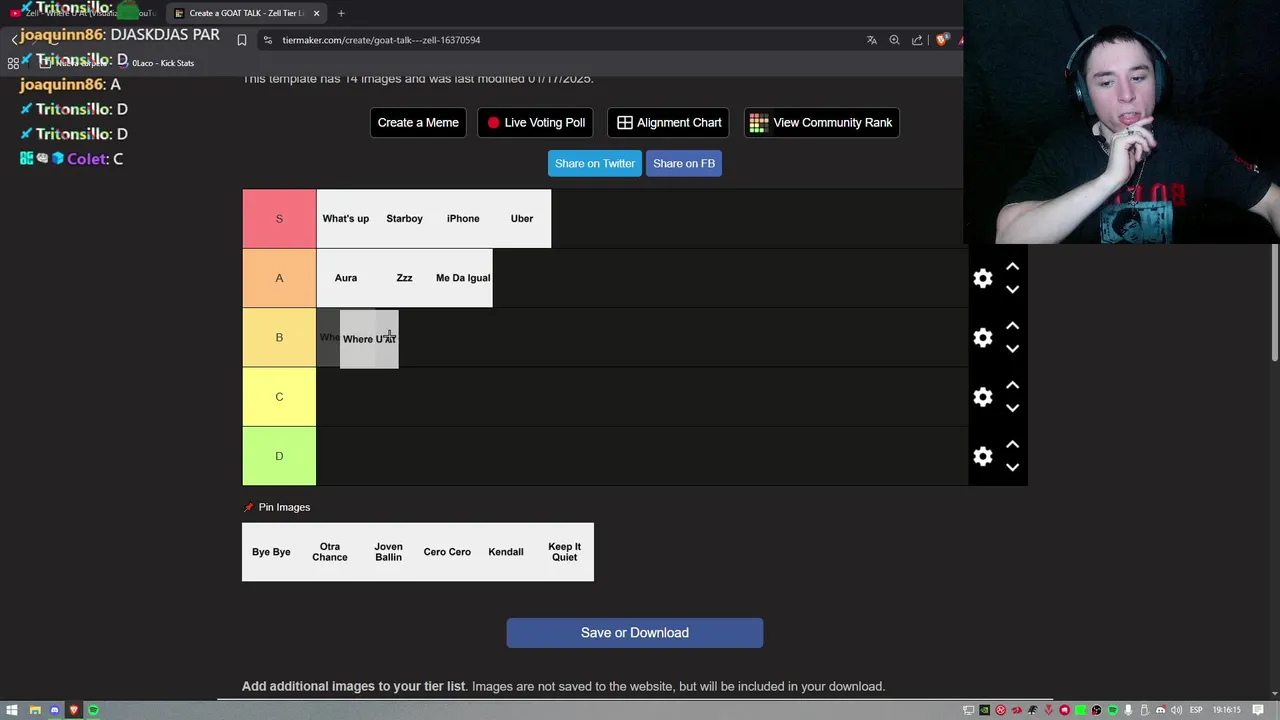This screenshot has height=720, width=1280.
Task: Move tier B row down
Action: (x=1012, y=348)
